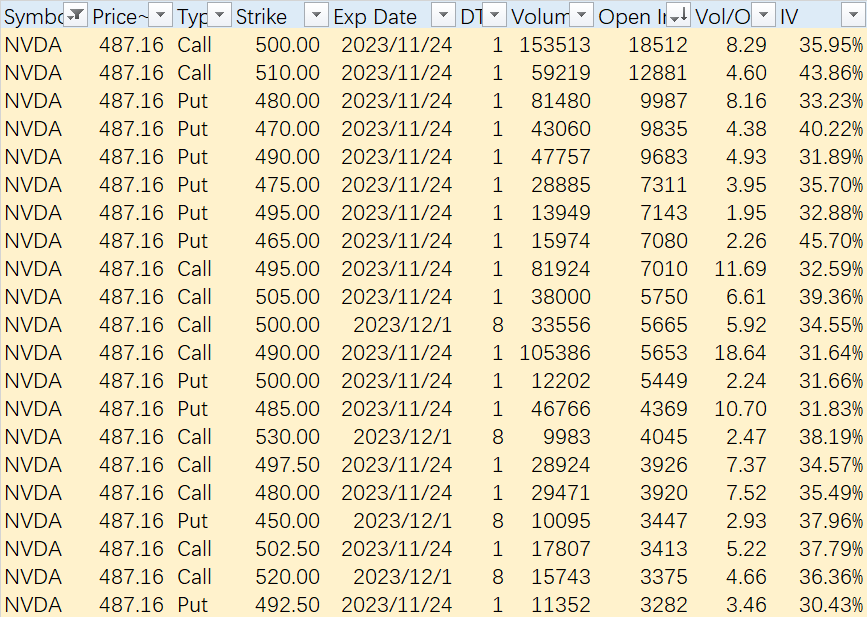Click volume cell 10095
The width and height of the screenshot is (867, 617).
[561, 521]
